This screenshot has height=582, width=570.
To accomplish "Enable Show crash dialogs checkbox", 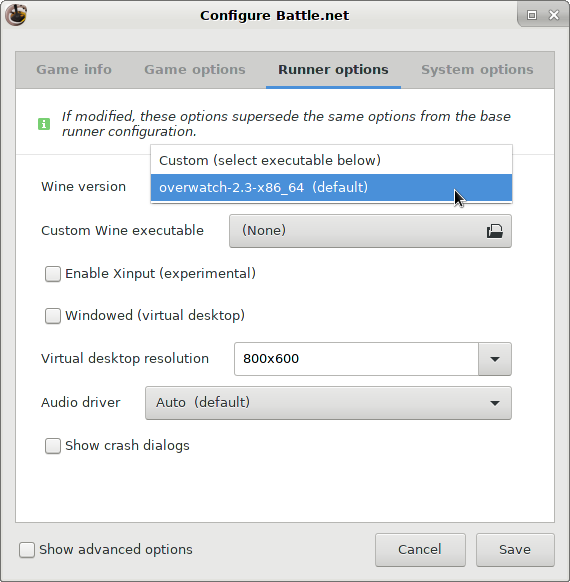I will (53, 446).
